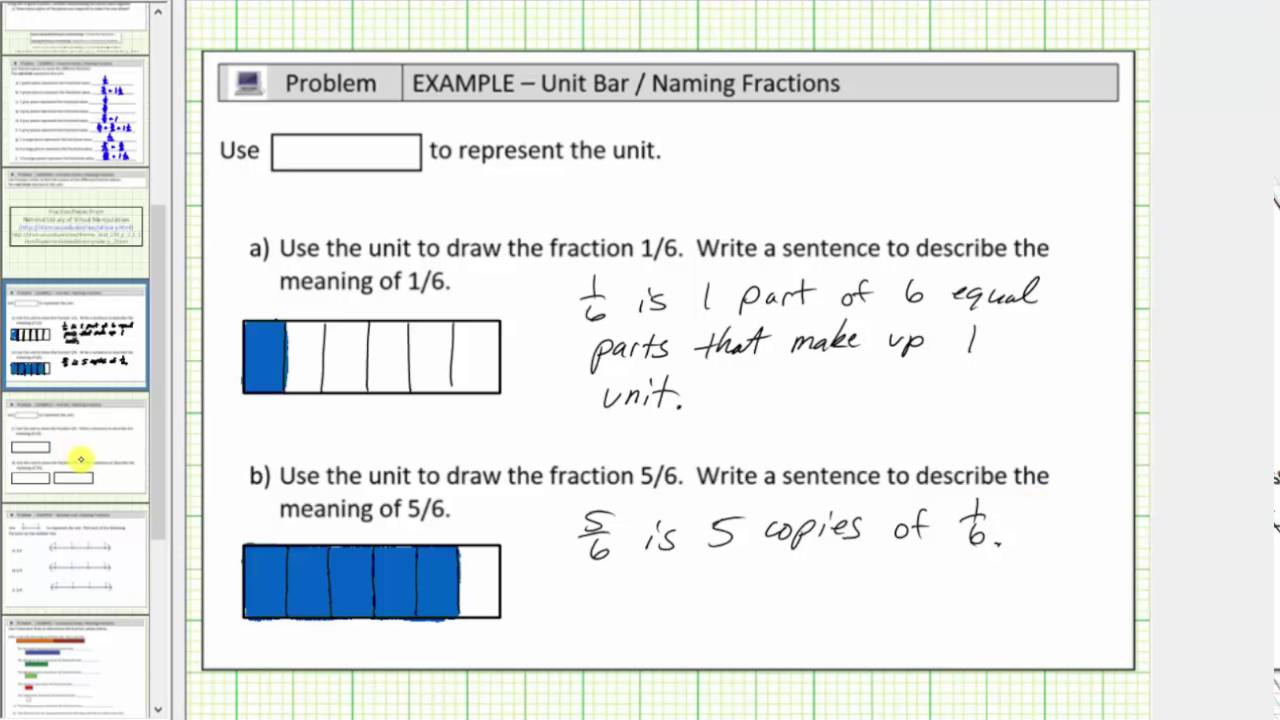1280x720 pixels.
Task: Click the laptop icon beside Problem
Action: coord(248,83)
